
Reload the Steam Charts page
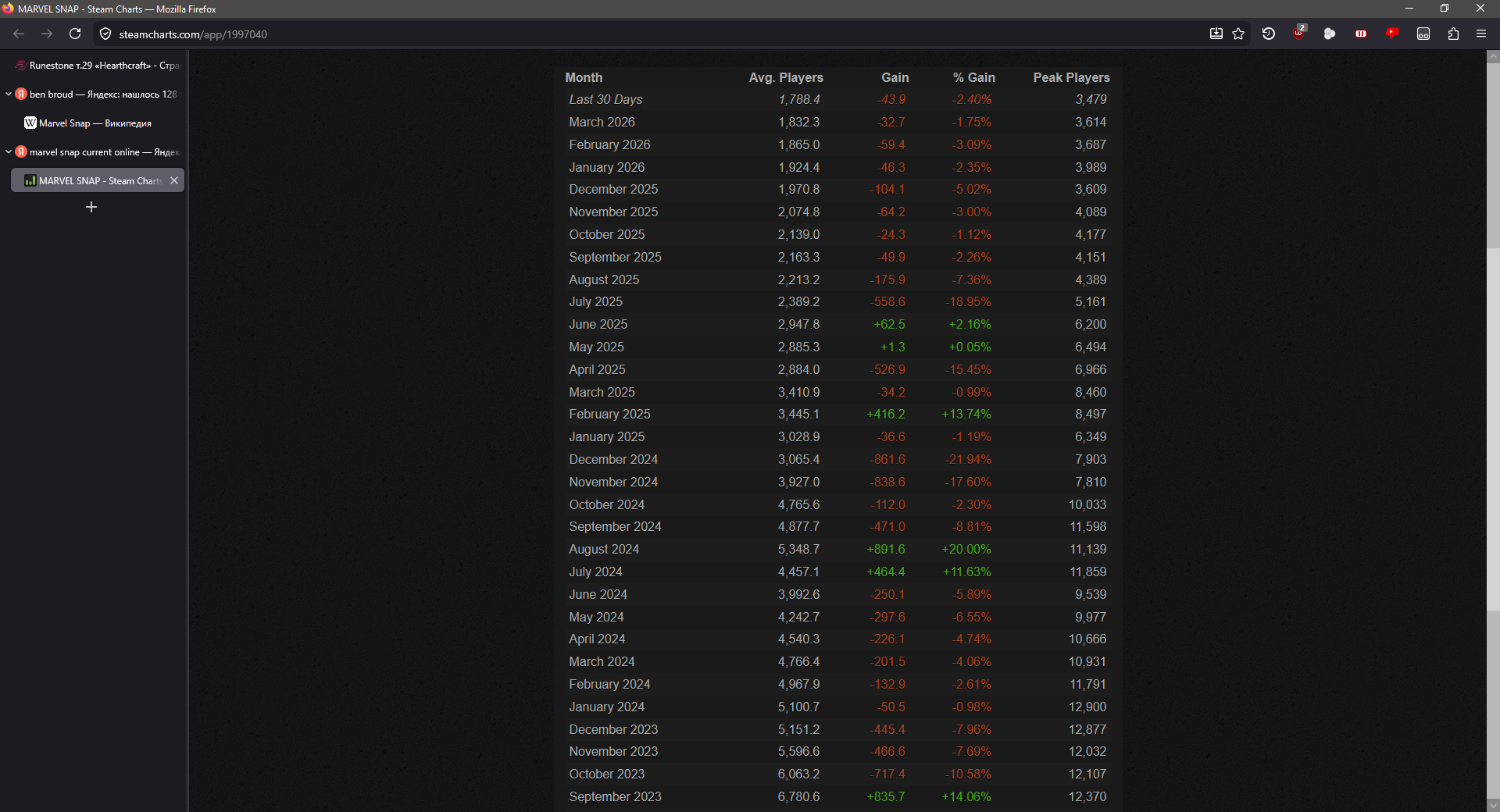(x=75, y=34)
